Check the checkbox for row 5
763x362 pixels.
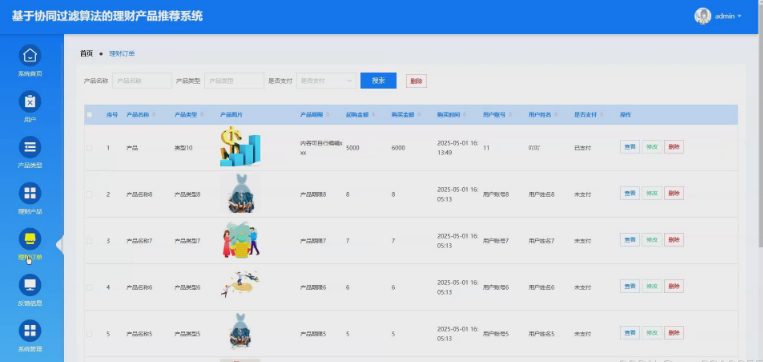click(x=89, y=334)
